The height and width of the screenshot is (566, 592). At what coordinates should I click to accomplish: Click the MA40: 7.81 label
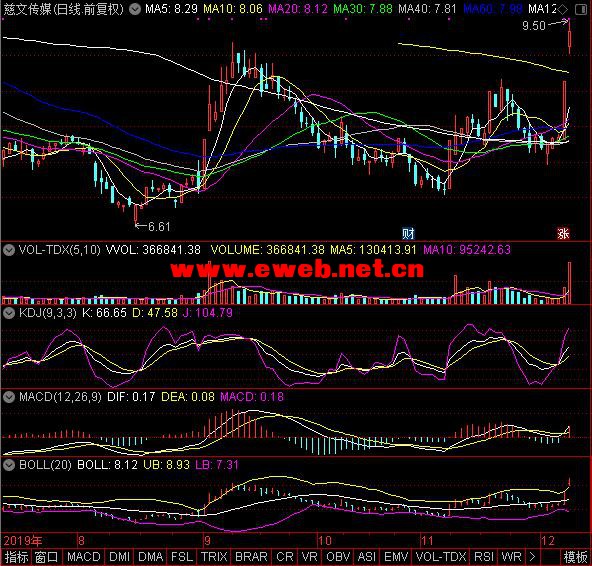click(x=427, y=9)
